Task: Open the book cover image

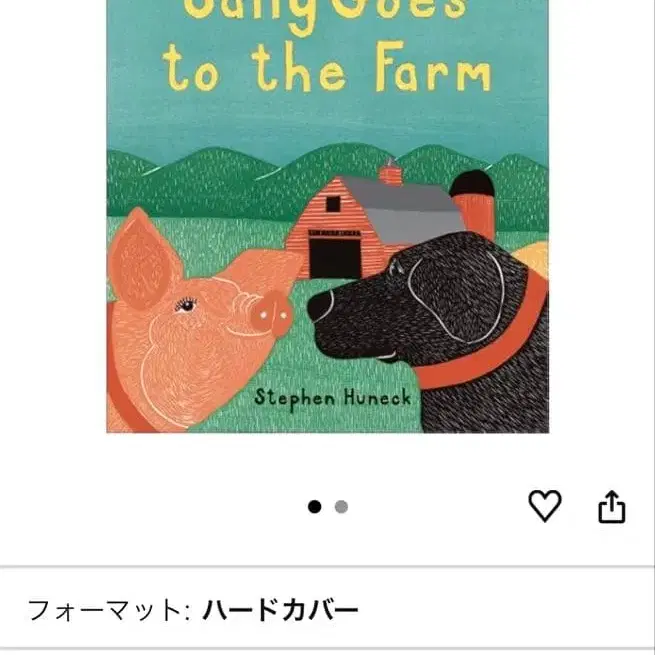Action: point(328,216)
